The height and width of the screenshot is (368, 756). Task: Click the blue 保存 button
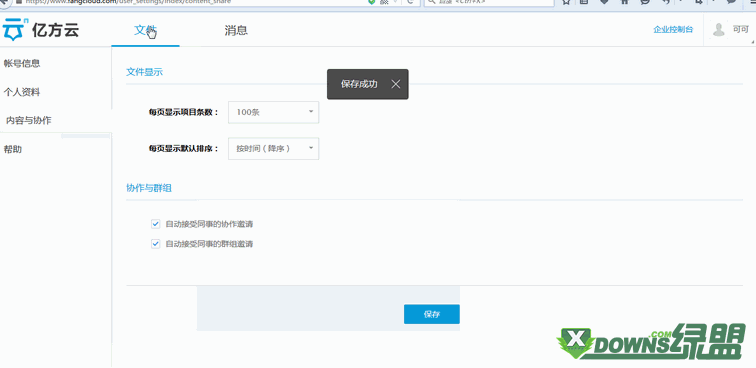(x=432, y=314)
